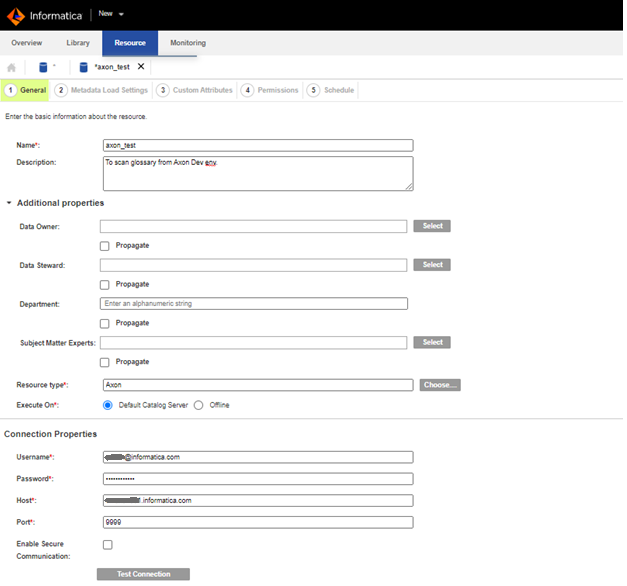
Task: Open the New dropdown in header
Action: tap(111, 14)
